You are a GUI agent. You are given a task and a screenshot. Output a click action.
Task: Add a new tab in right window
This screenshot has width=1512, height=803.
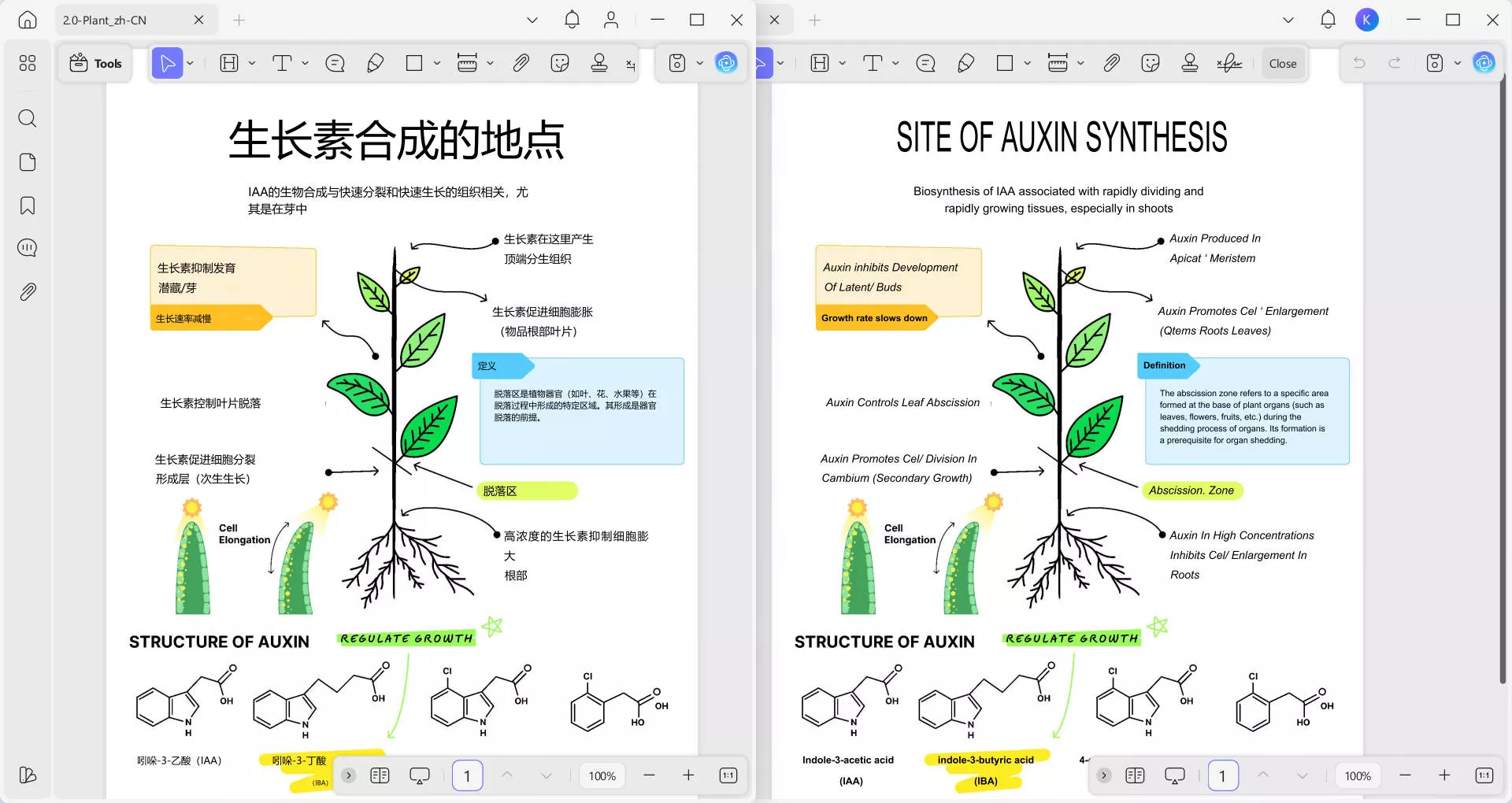click(x=815, y=20)
